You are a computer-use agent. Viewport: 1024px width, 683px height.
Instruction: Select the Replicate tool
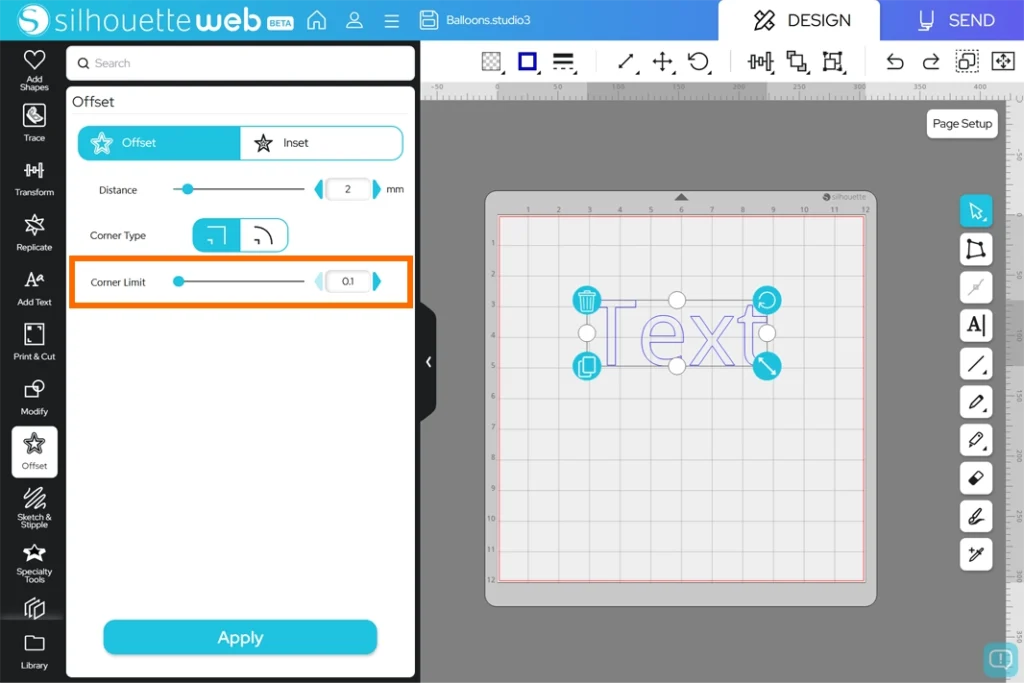[x=34, y=231]
